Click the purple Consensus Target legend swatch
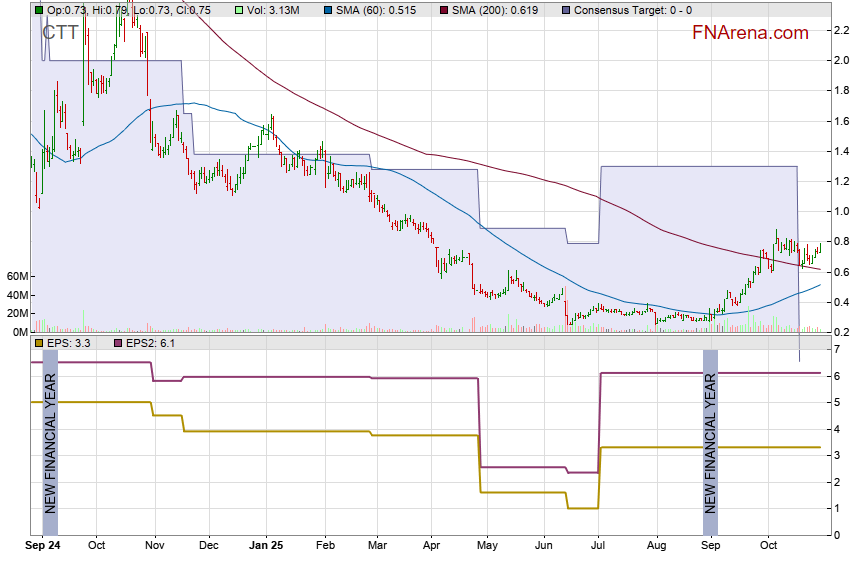The height and width of the screenshot is (566, 859). pyautogui.click(x=567, y=10)
